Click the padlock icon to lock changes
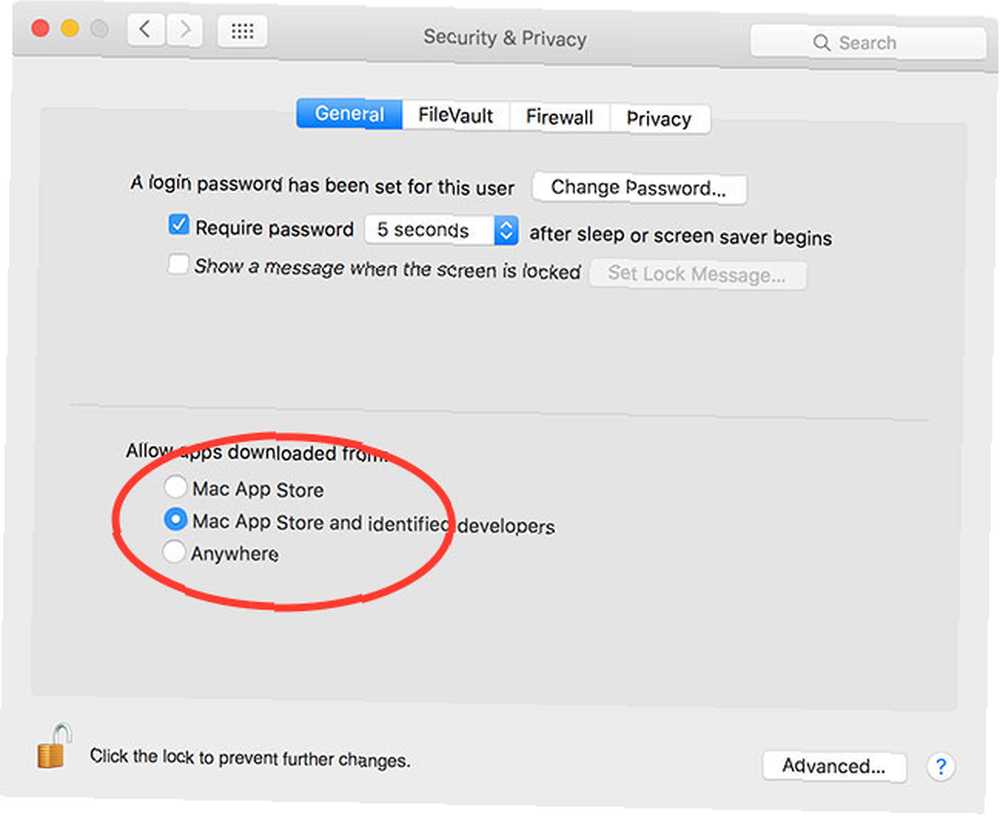This screenshot has height=816, width=1000. point(54,746)
